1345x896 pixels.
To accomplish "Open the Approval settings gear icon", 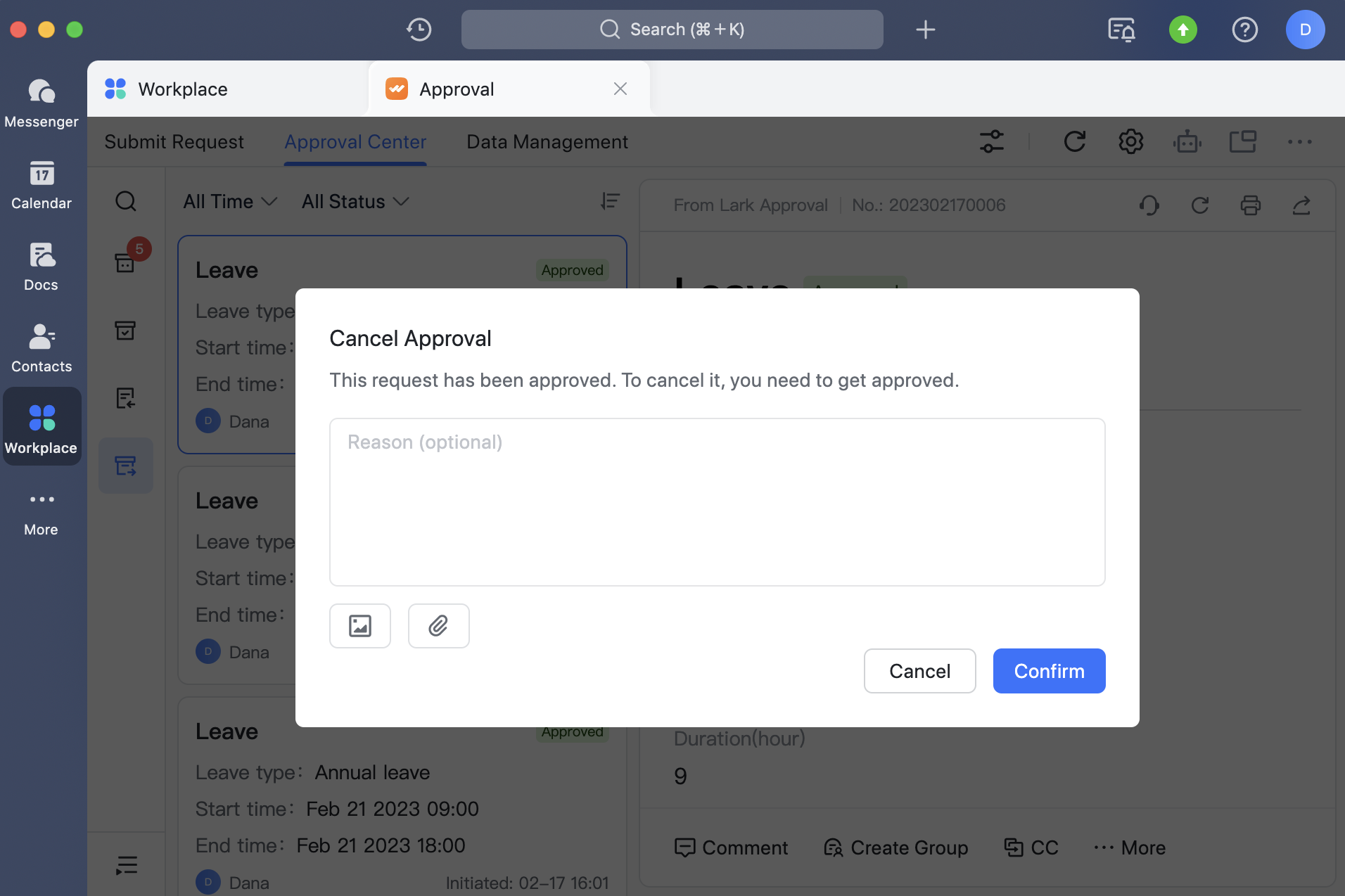I will 1130,141.
